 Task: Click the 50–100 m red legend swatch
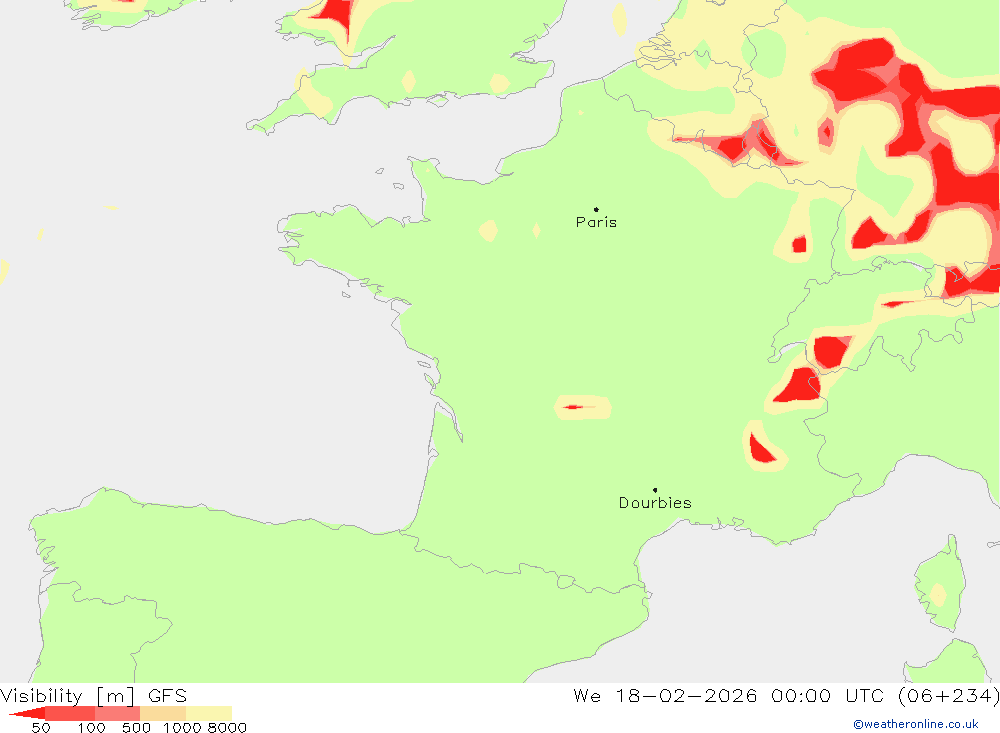point(70,713)
